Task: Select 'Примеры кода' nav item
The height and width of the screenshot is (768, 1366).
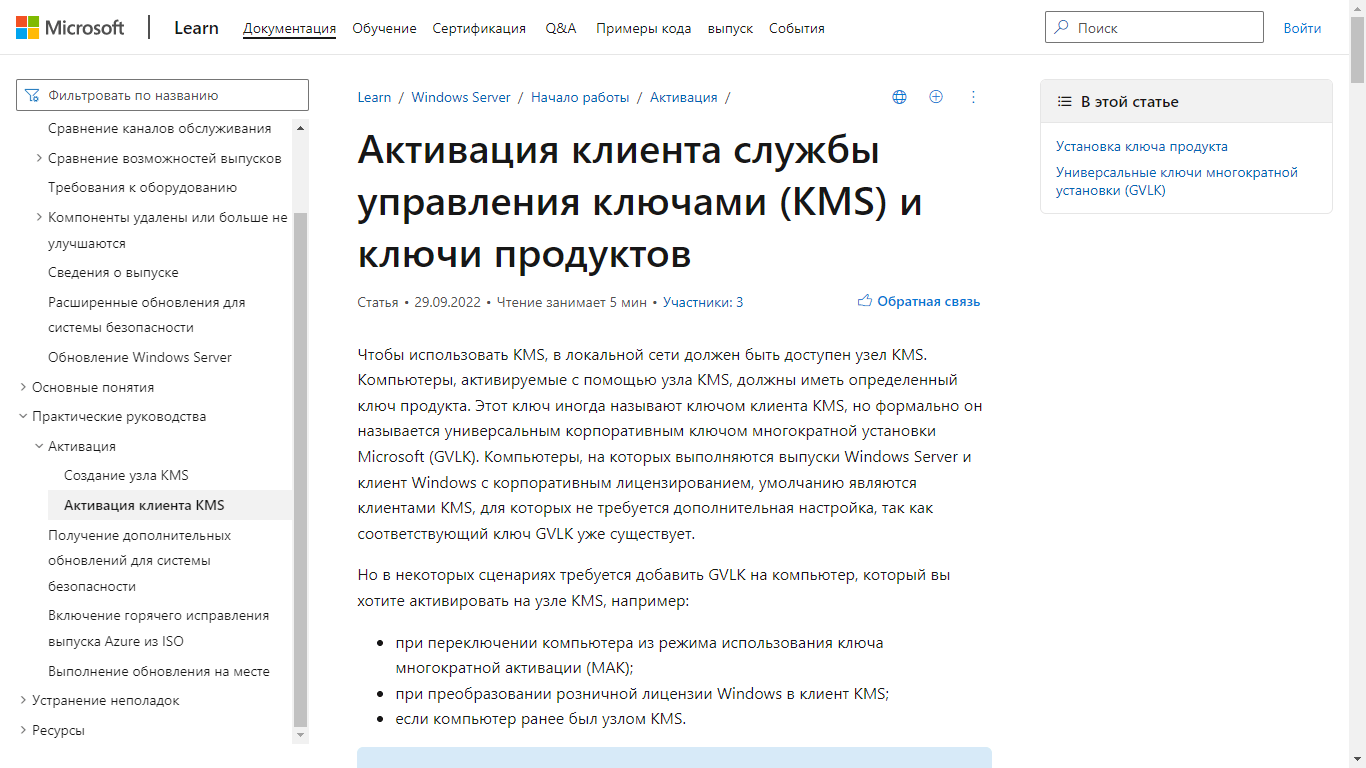Action: point(644,28)
